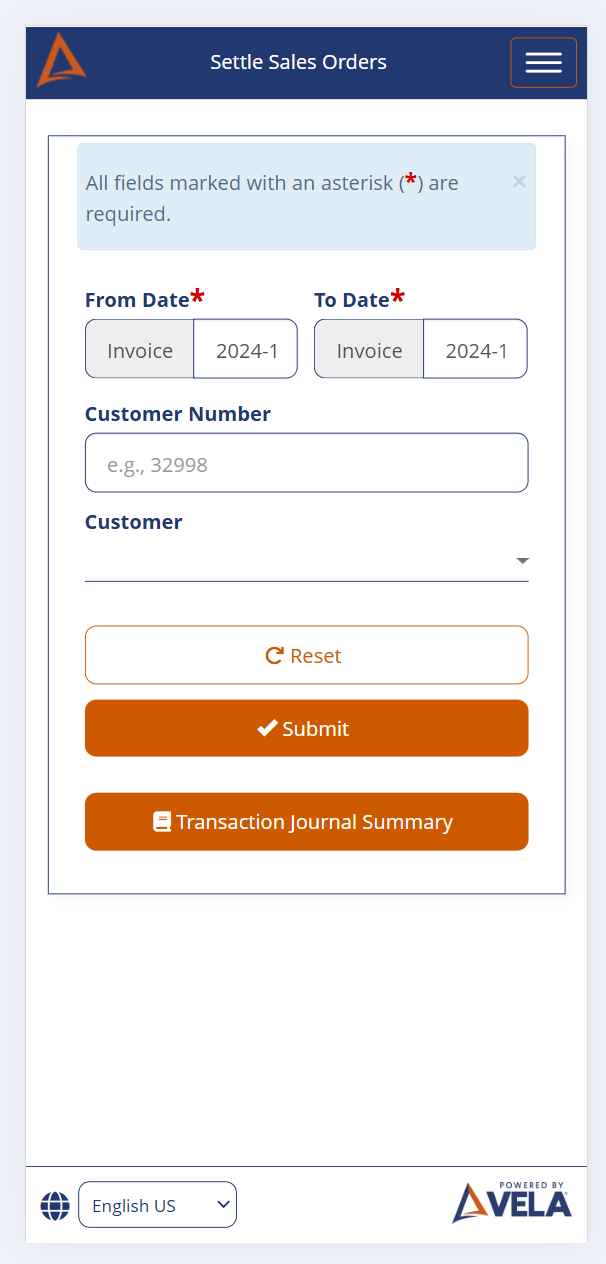Click the To Date Invoice label
606x1264 pixels.
[x=369, y=350]
